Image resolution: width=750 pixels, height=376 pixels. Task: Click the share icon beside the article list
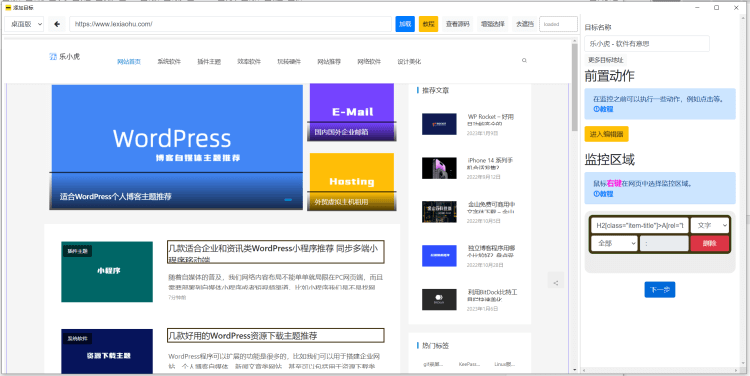(555, 283)
